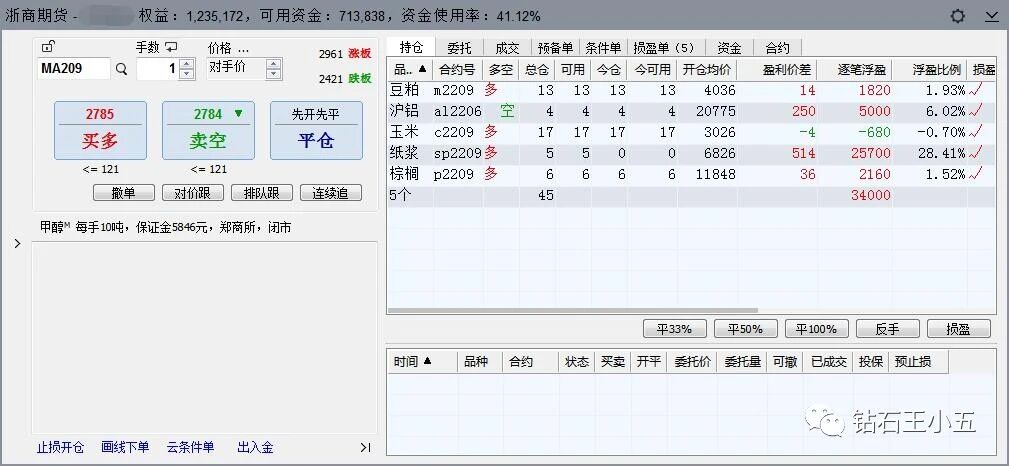Screen dimensions: 1009x466
Task: Click the 对手价 price field
Action: click(x=236, y=68)
